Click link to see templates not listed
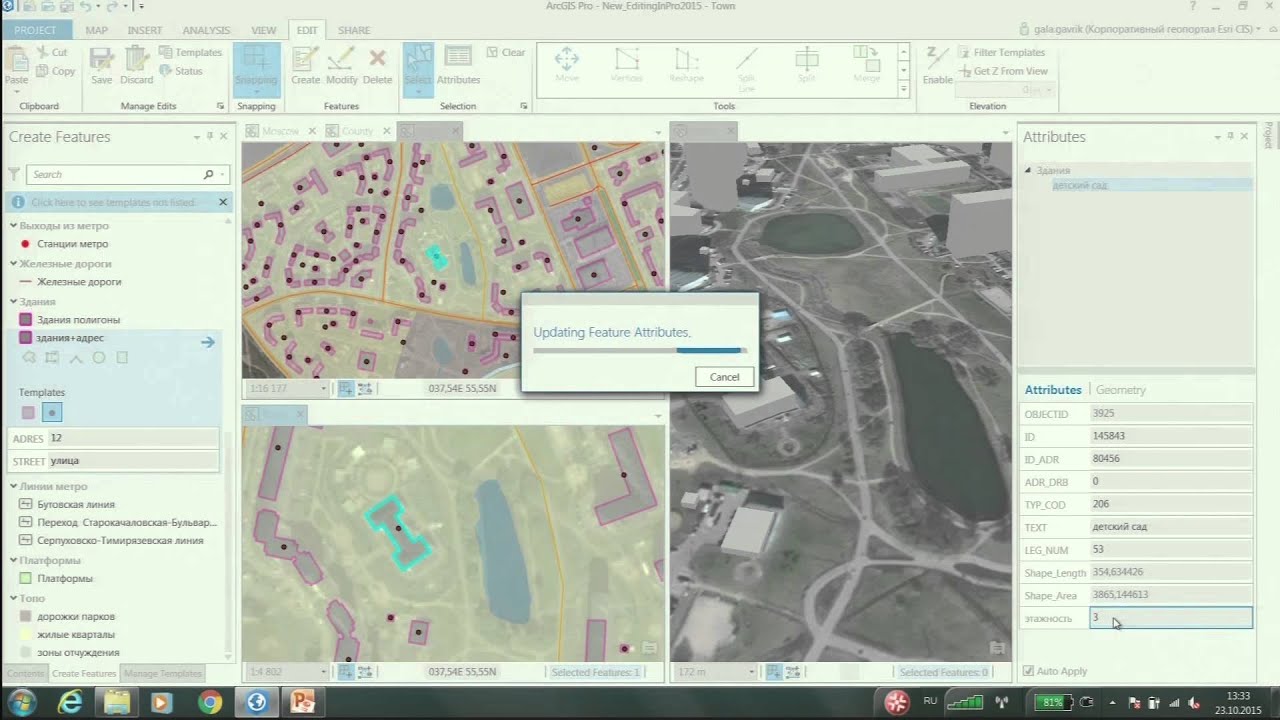Screen dimensions: 1280x720 tap(113, 202)
